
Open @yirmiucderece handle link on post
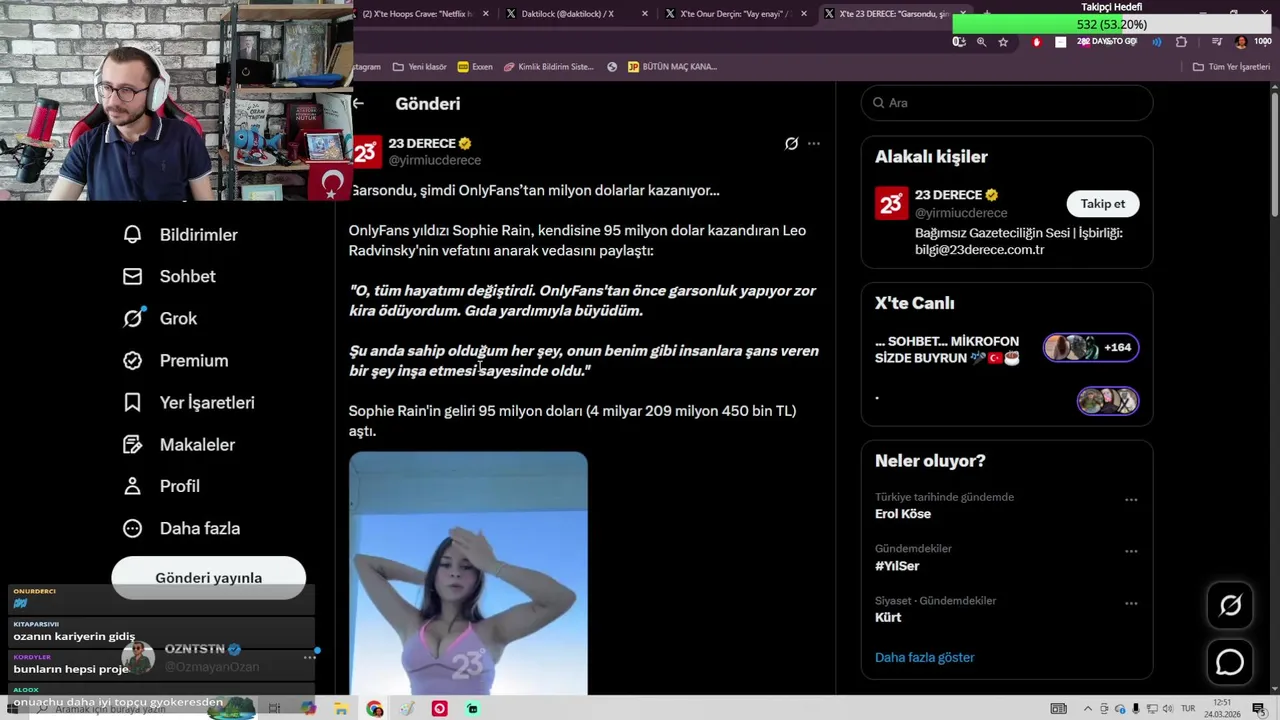435,160
